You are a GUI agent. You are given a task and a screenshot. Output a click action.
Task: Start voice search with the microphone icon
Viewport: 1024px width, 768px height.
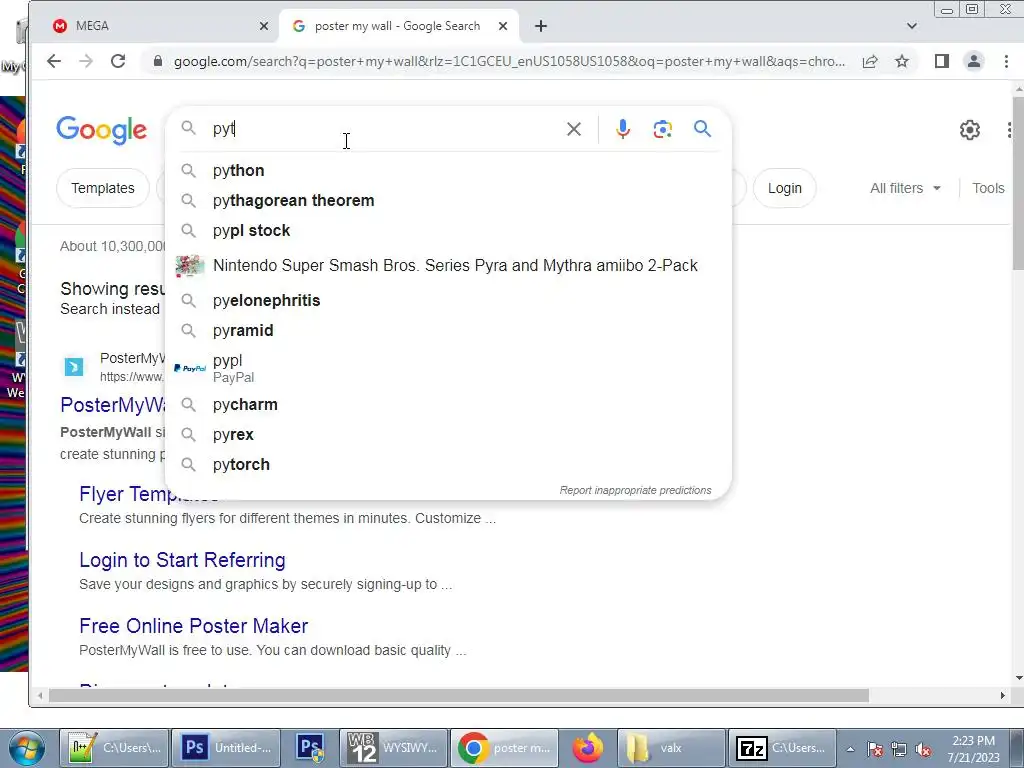coord(623,129)
